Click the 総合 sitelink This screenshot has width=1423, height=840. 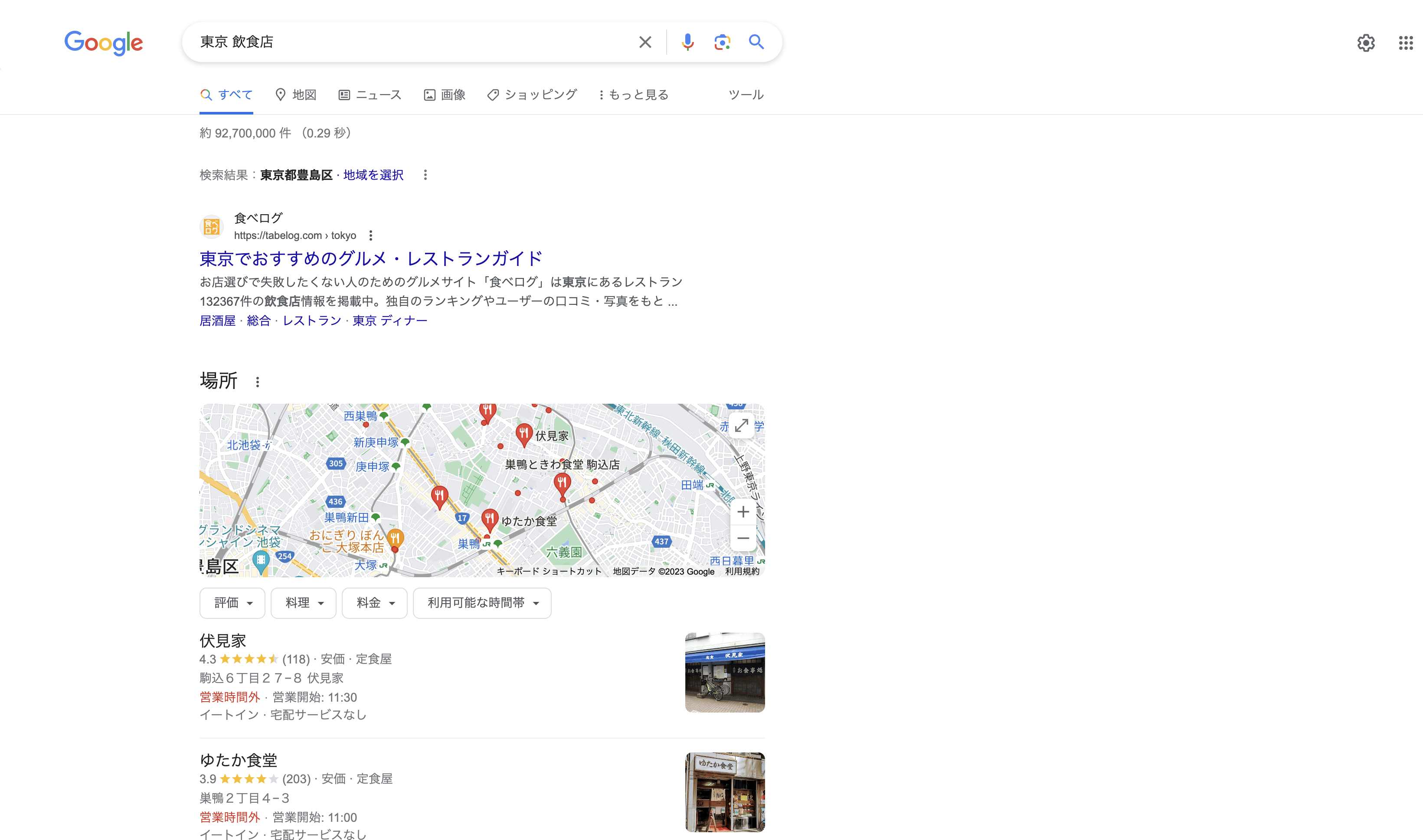tap(258, 321)
